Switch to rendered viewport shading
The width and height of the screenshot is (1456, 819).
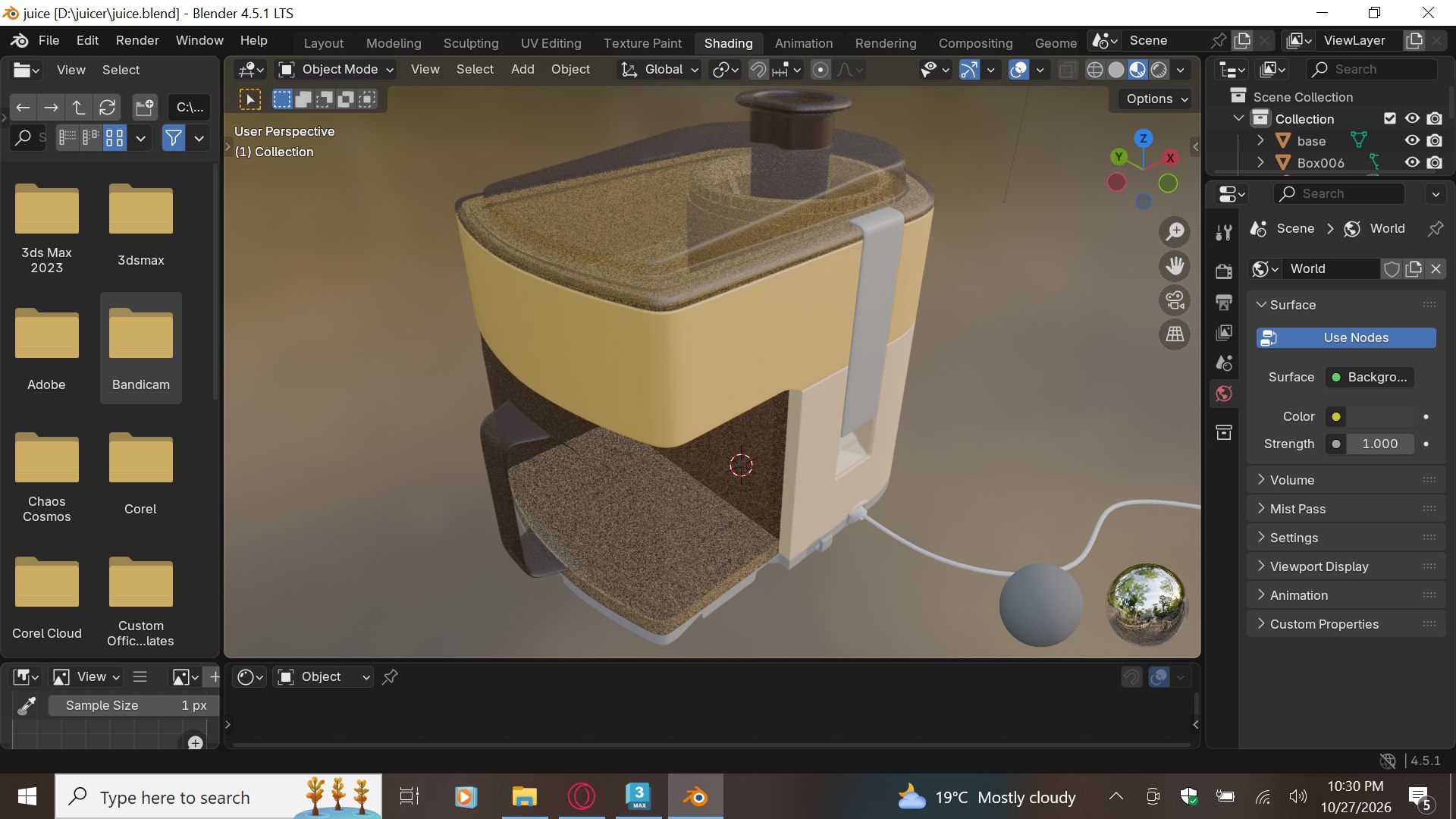(x=1159, y=70)
